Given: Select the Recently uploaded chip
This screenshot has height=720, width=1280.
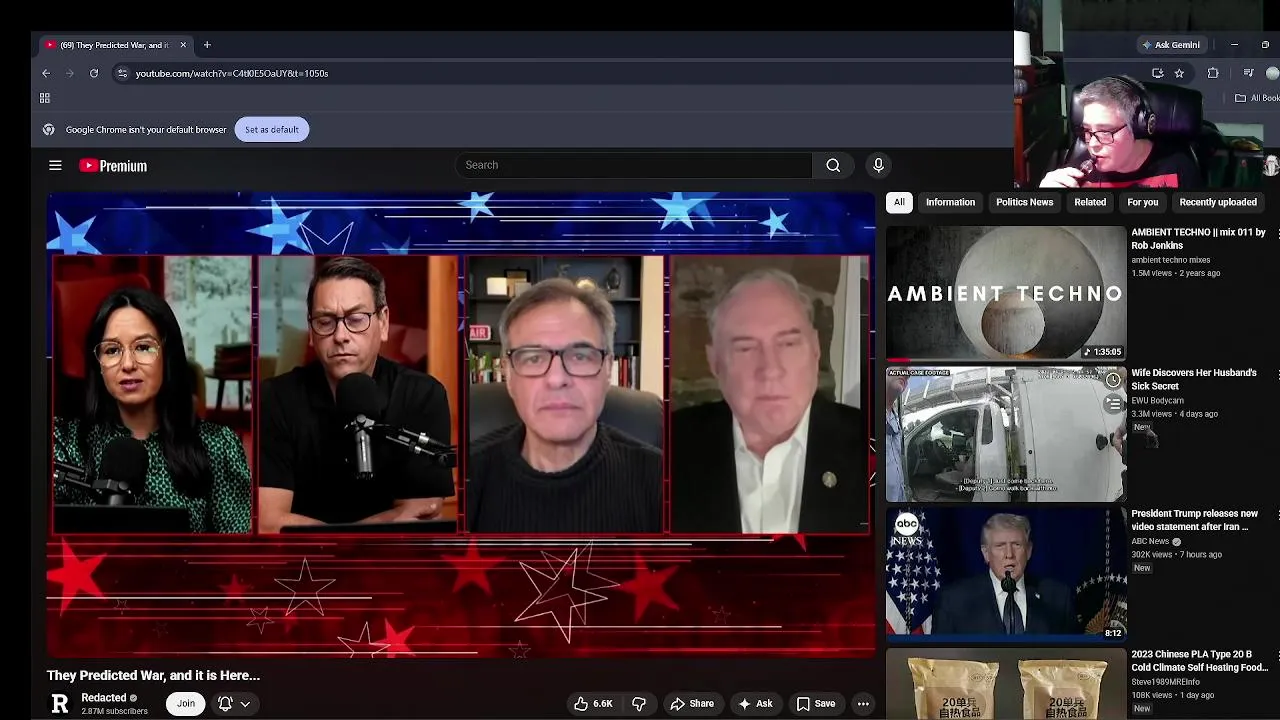Looking at the screenshot, I should pos(1218,202).
